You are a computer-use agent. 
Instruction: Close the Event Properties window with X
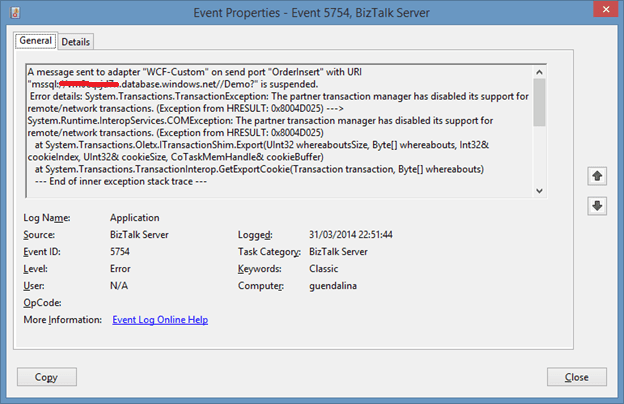point(606,10)
